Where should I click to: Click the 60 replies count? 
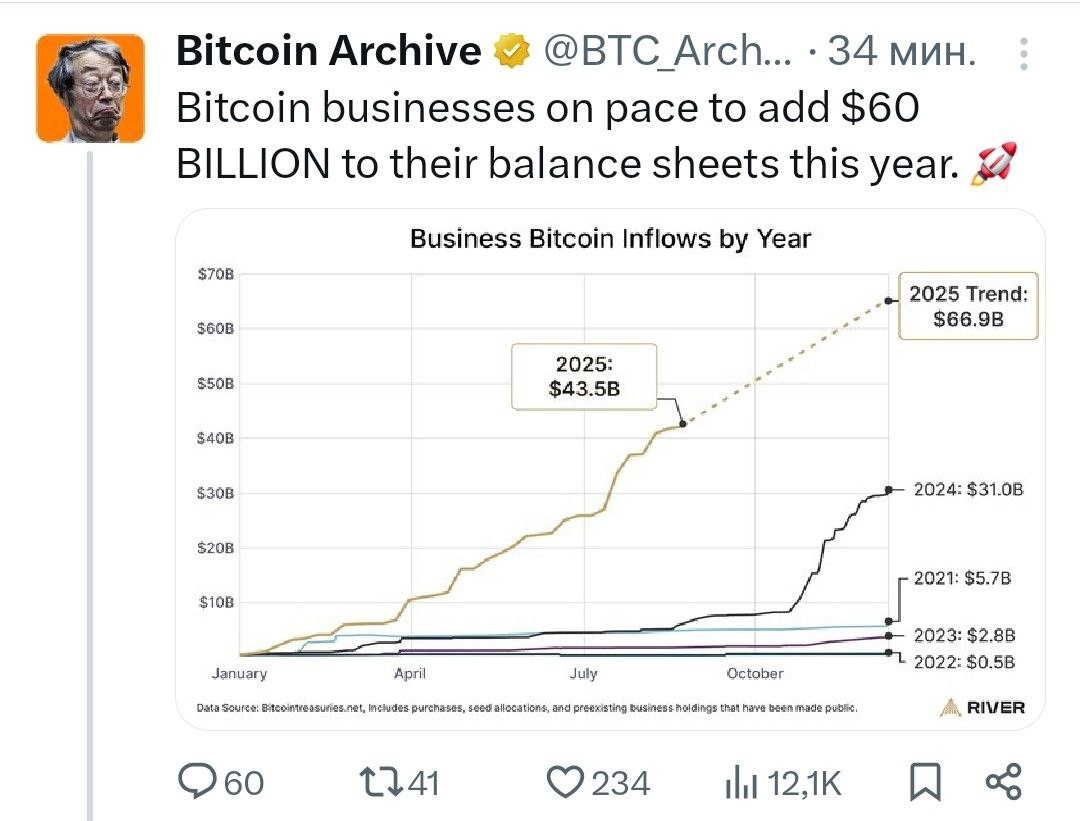[x=244, y=783]
